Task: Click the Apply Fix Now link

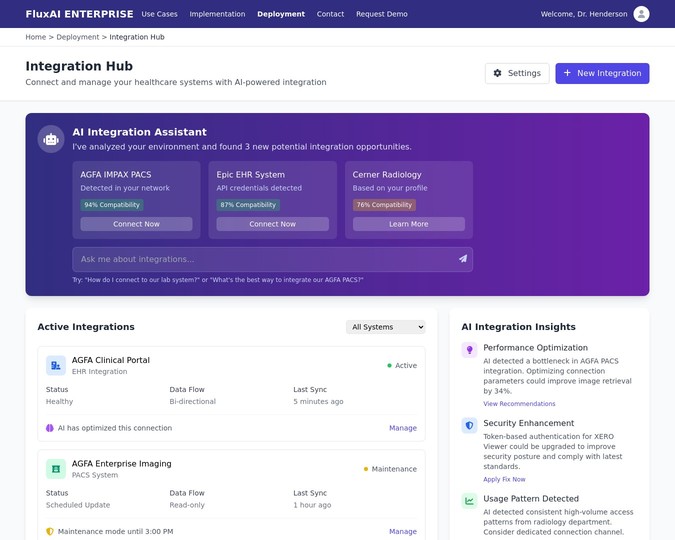Action: (x=504, y=479)
